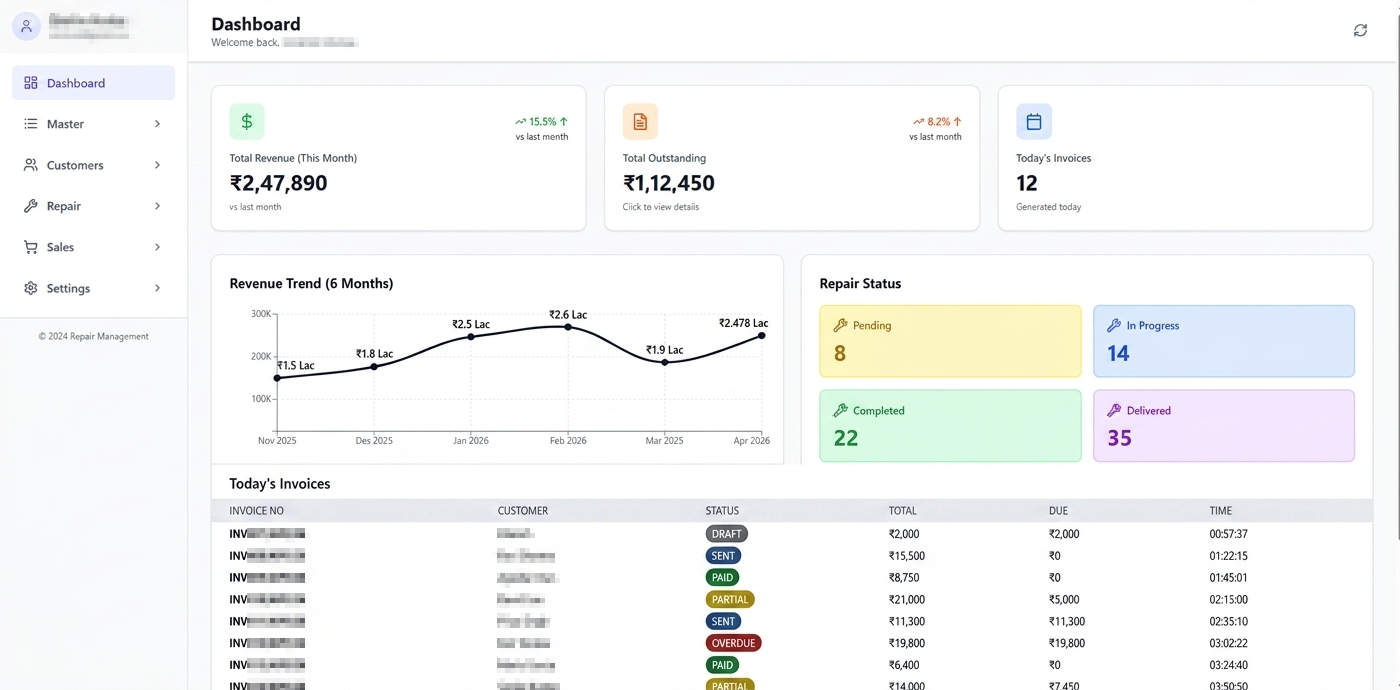
Task: Click the OVERDUE status badge
Action: click(x=734, y=643)
